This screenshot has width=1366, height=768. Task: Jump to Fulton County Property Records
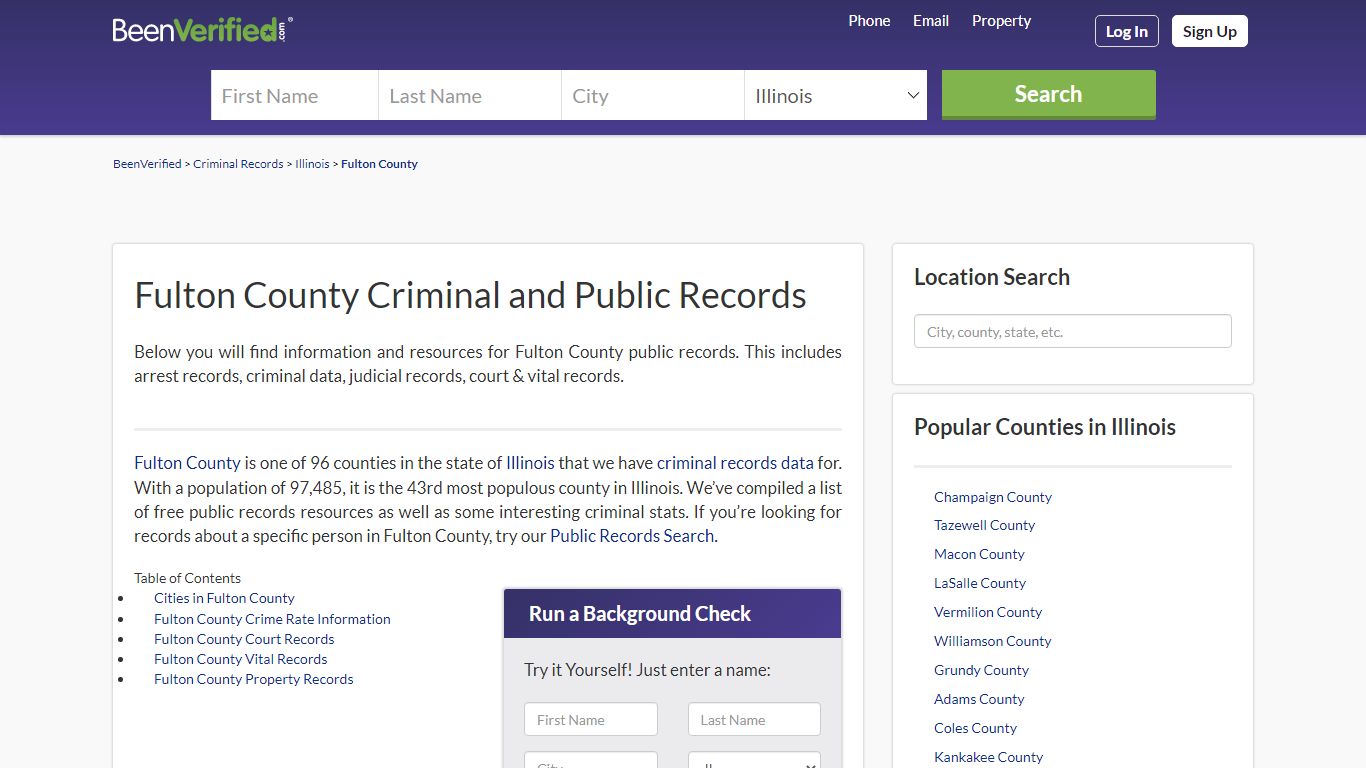pyautogui.click(x=254, y=679)
